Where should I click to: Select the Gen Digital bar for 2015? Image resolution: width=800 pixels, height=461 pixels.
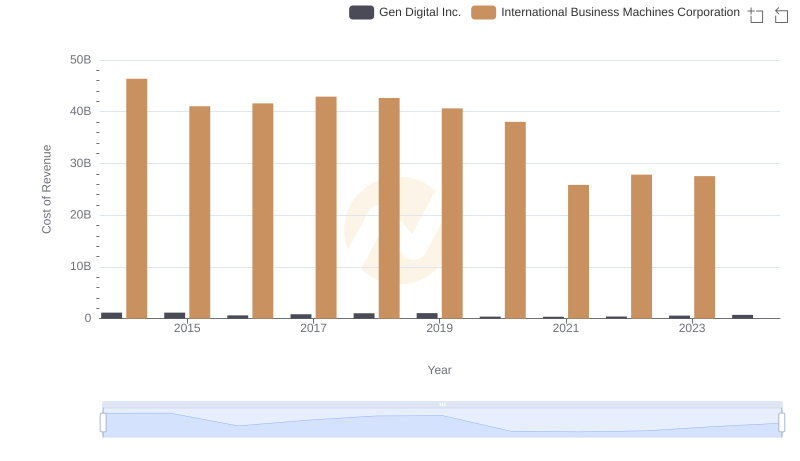pyautogui.click(x=174, y=316)
